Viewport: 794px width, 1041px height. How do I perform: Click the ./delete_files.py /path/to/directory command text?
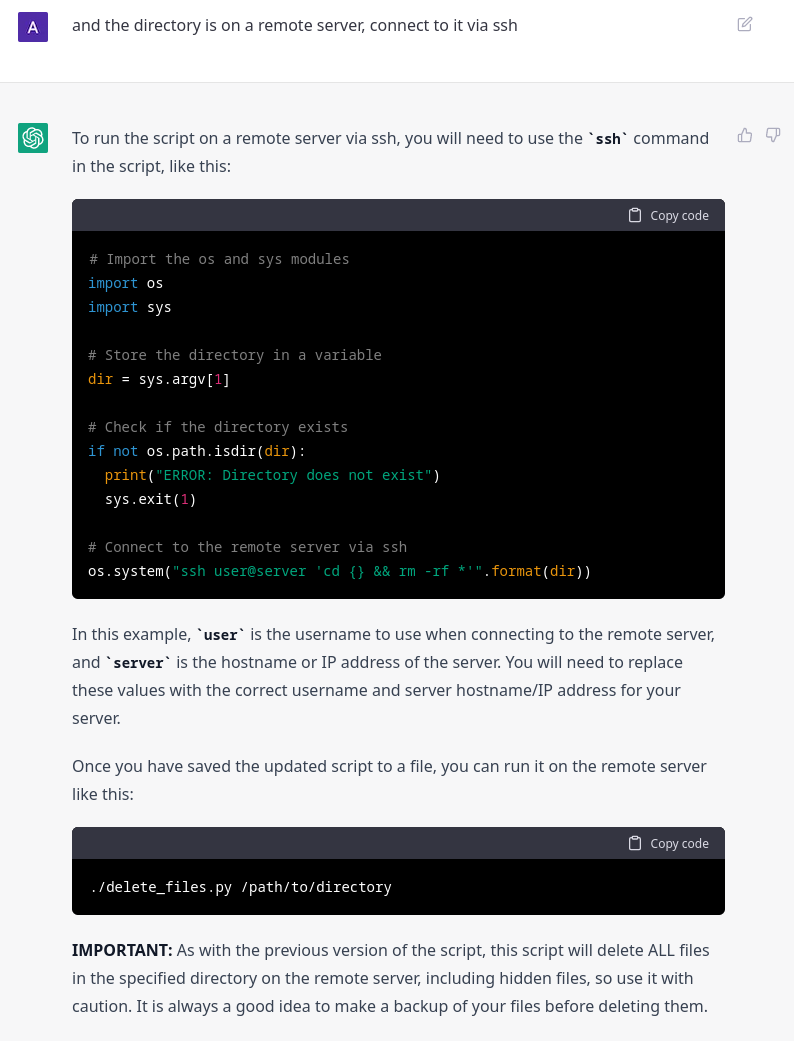point(241,888)
